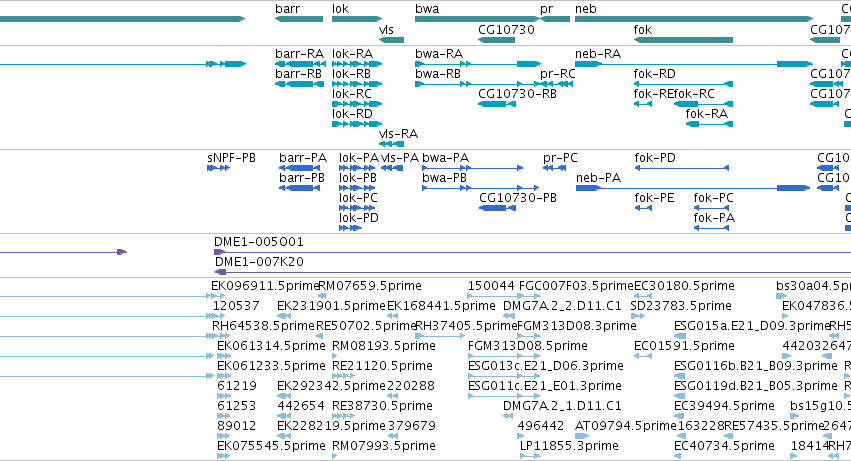Click the barr-PA protein label
This screenshot has width=851, height=461.
(x=303, y=158)
